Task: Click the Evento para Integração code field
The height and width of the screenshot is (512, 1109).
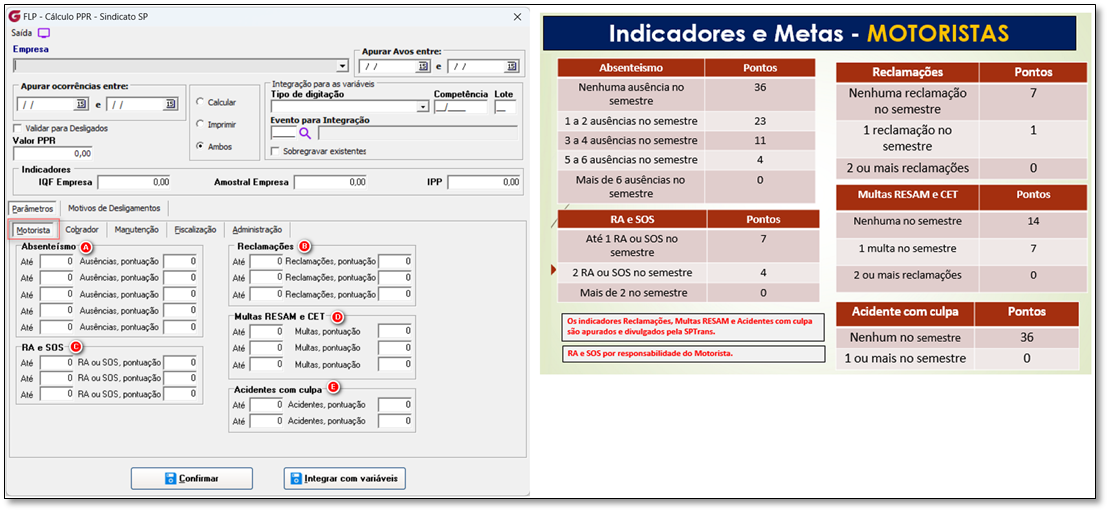Action: click(x=283, y=132)
